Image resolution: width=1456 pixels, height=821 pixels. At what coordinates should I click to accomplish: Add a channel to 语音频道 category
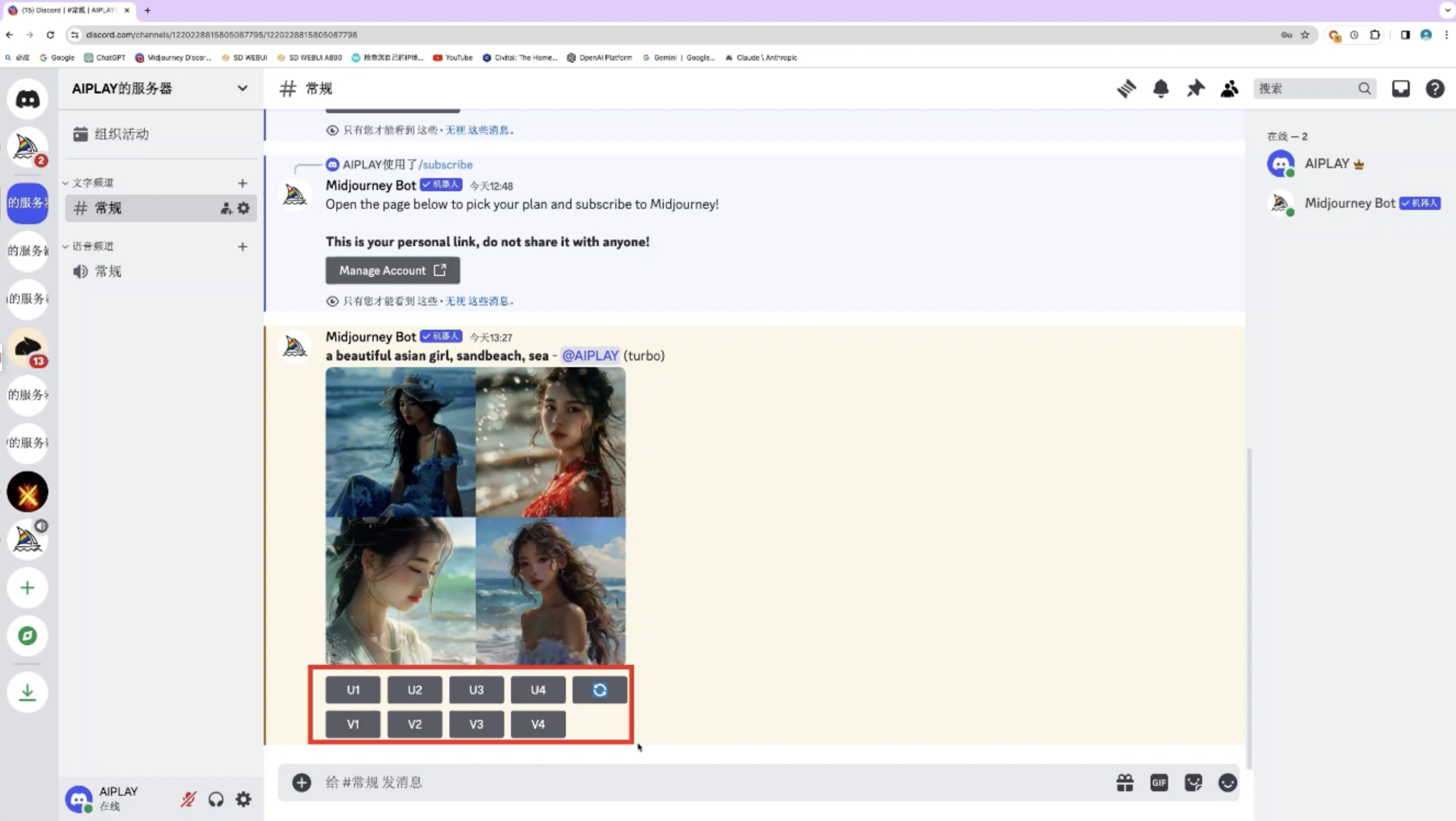point(242,247)
